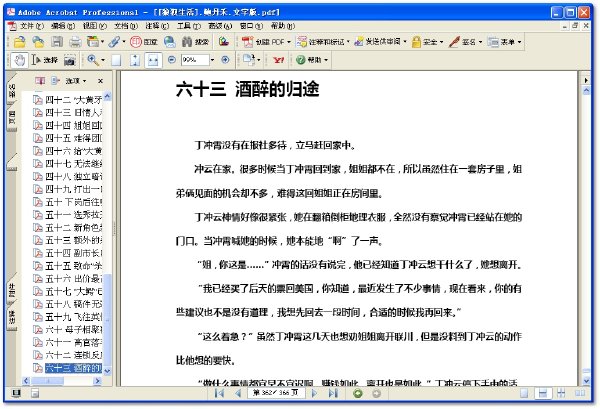The height and width of the screenshot is (409, 600).
Task: Select the Snapshot camera tool
Action: (70, 60)
